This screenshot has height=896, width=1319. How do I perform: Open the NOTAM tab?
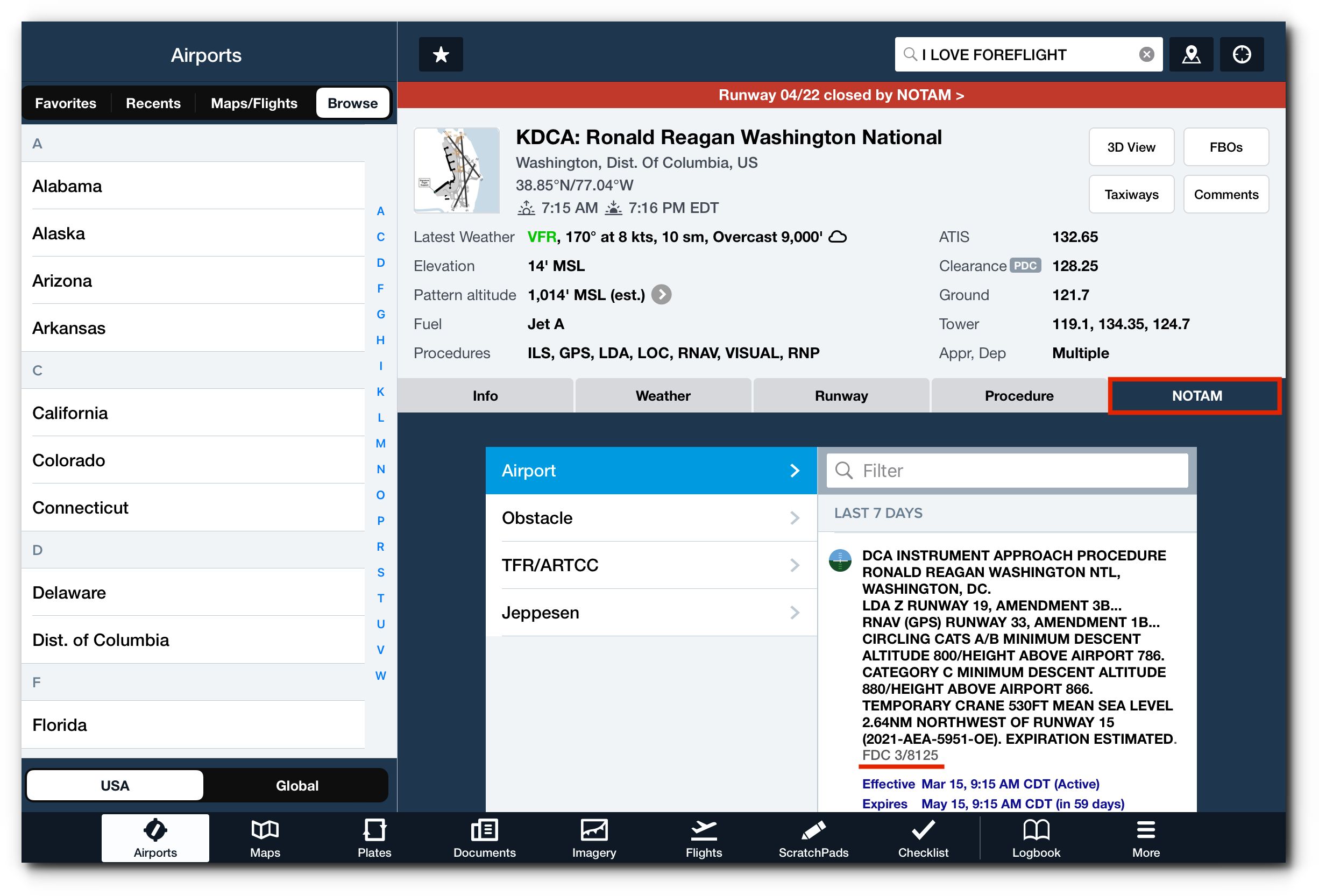[1197, 395]
